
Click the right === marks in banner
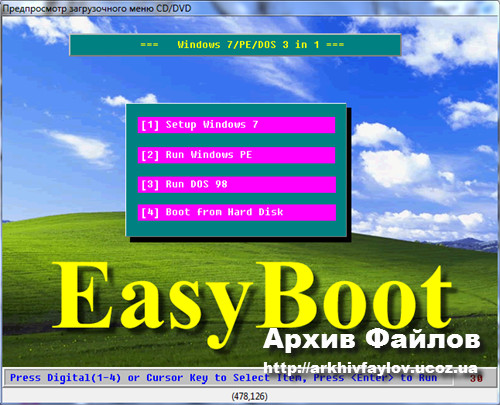pyautogui.click(x=335, y=45)
